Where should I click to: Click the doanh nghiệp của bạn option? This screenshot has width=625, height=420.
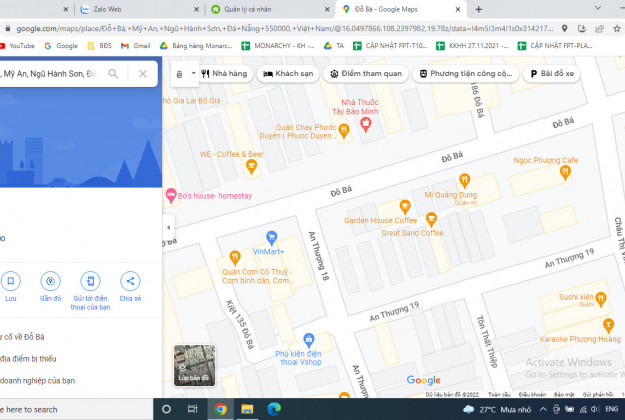37,381
